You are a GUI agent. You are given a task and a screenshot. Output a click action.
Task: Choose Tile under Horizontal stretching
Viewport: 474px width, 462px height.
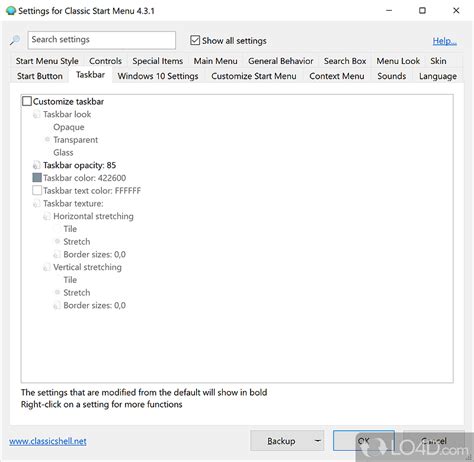70,229
